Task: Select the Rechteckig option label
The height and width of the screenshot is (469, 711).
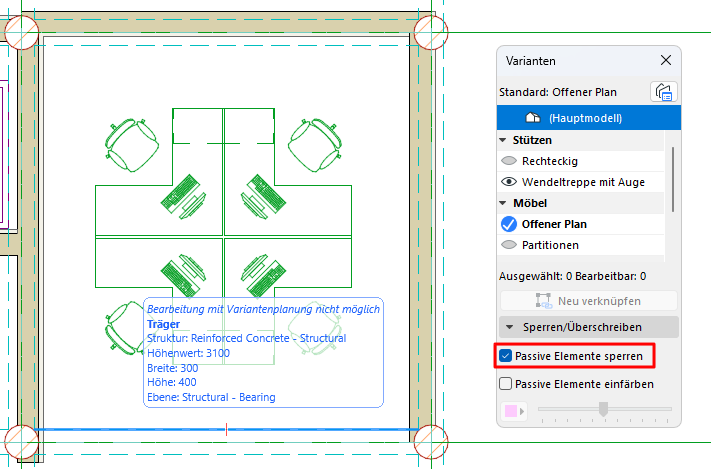Action: point(550,161)
